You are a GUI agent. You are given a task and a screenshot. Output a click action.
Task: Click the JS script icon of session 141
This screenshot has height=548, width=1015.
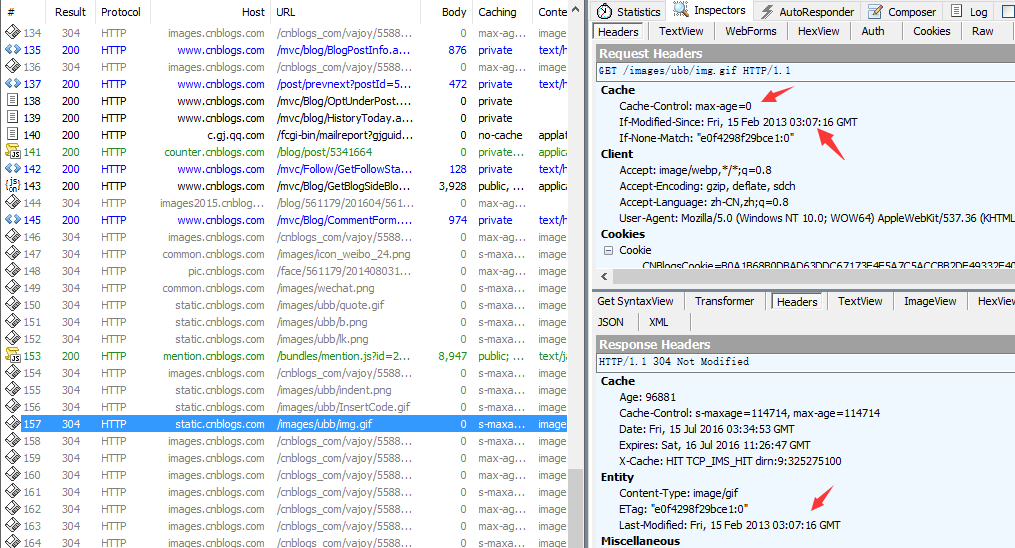(x=13, y=152)
